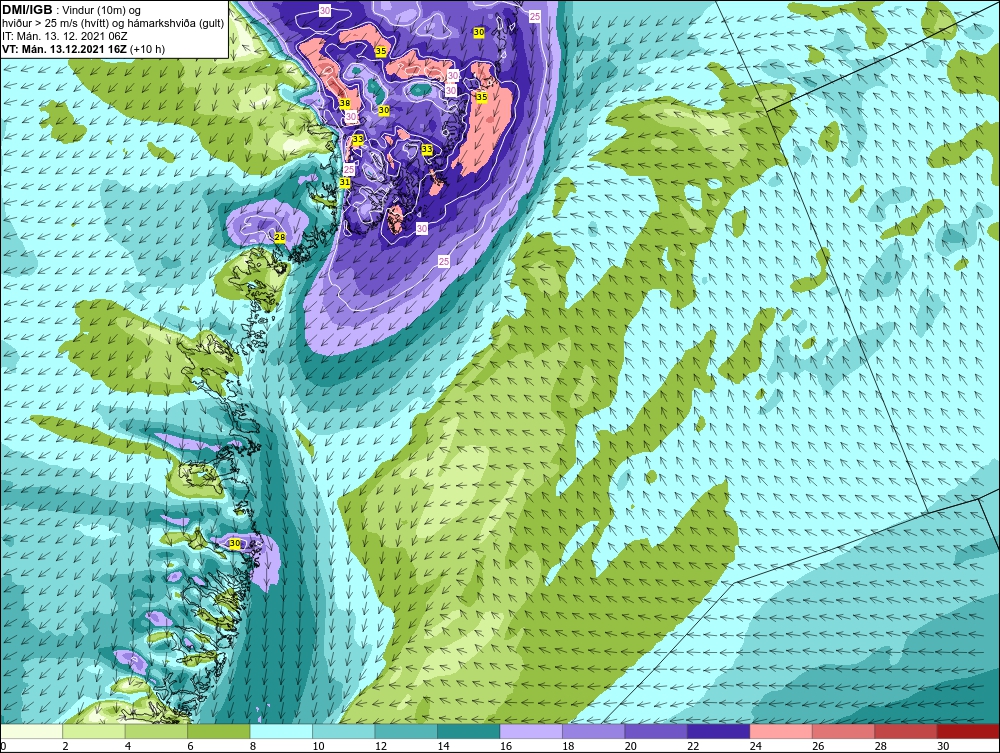Click the legend scale number "0"
1000x753 pixels.
[x=3, y=746]
